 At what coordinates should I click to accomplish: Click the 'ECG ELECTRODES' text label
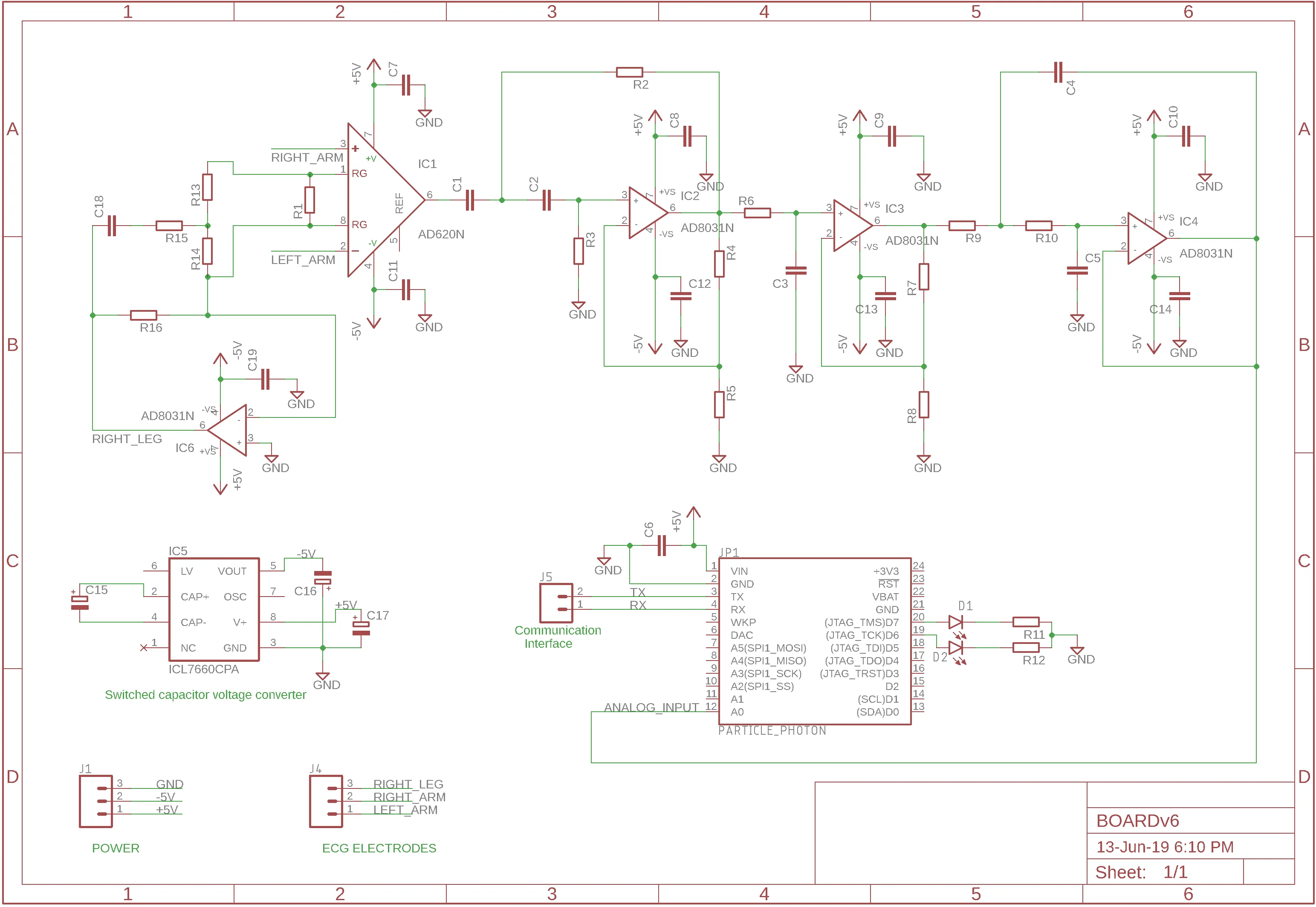(x=379, y=848)
